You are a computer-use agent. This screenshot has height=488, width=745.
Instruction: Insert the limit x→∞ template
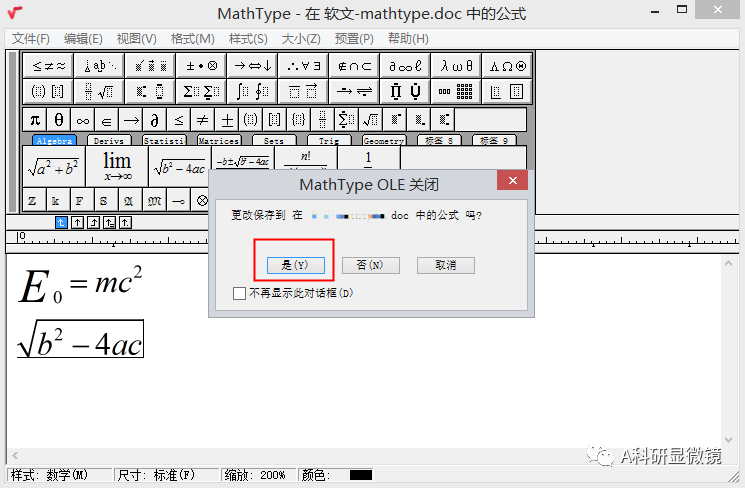(x=117, y=166)
